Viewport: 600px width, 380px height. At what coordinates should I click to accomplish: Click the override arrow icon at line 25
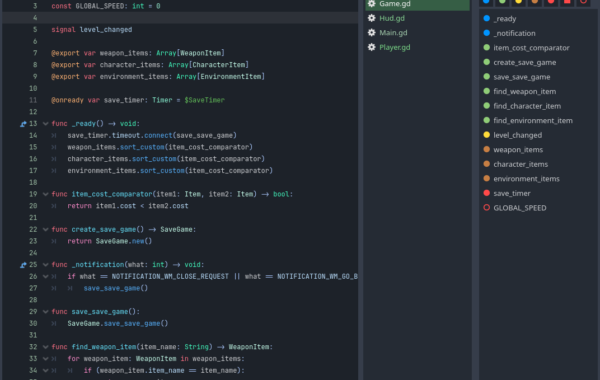[23, 264]
